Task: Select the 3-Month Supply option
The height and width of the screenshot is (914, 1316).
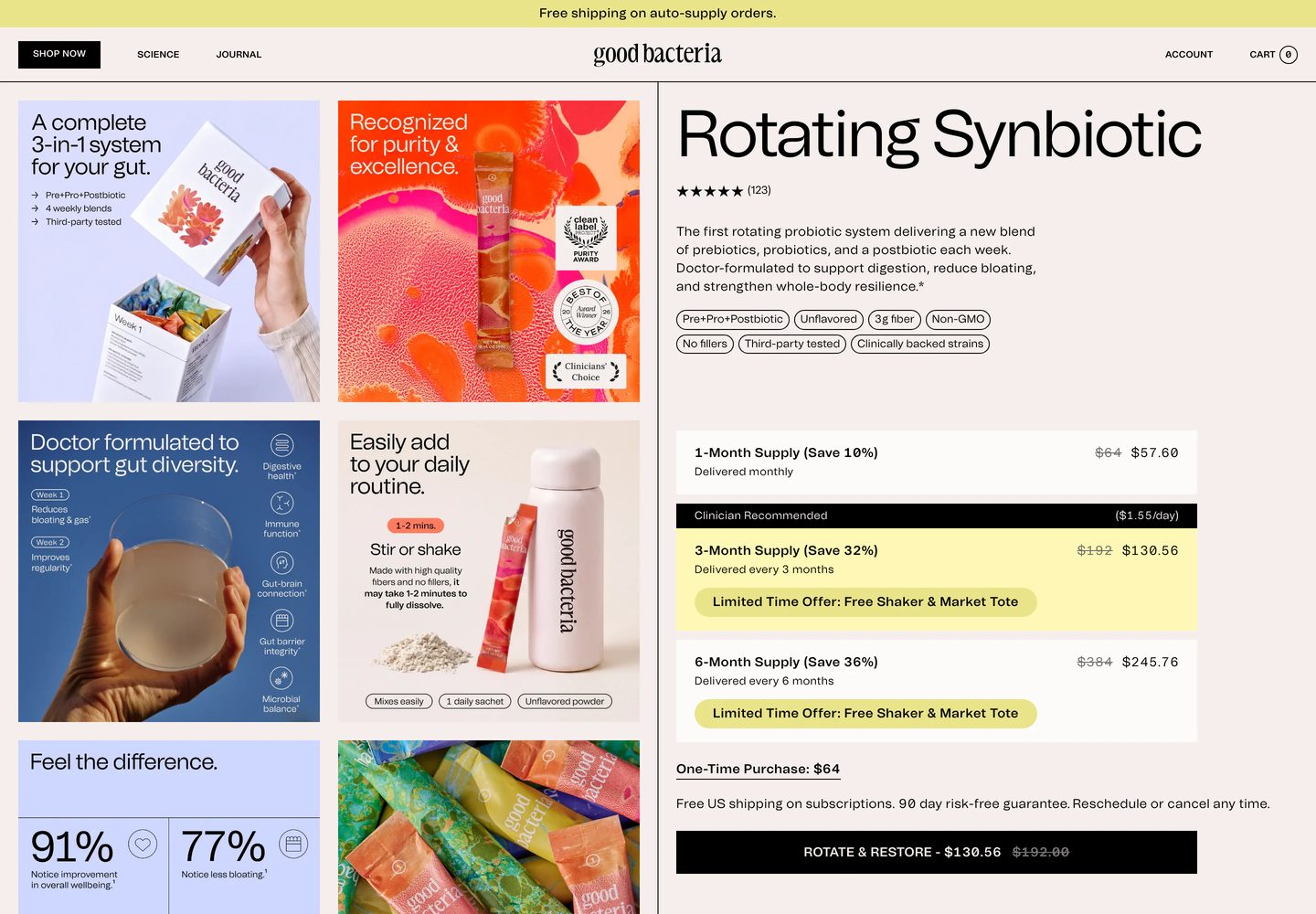Action: click(x=936, y=579)
